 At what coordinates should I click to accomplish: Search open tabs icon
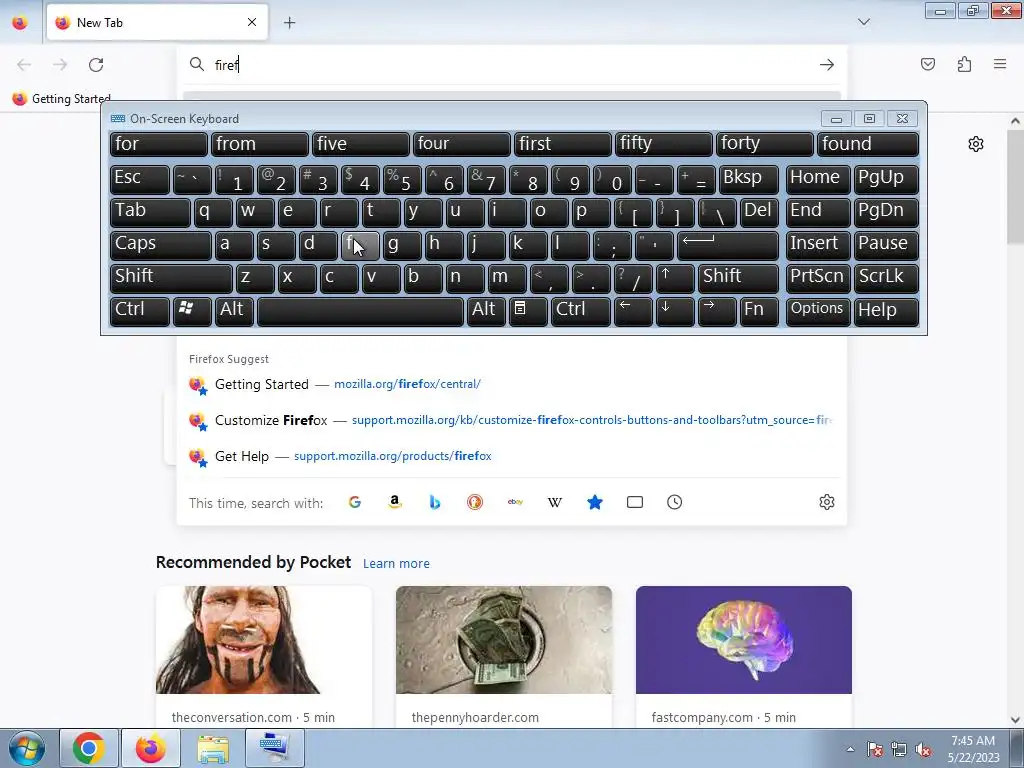pyautogui.click(x=635, y=502)
